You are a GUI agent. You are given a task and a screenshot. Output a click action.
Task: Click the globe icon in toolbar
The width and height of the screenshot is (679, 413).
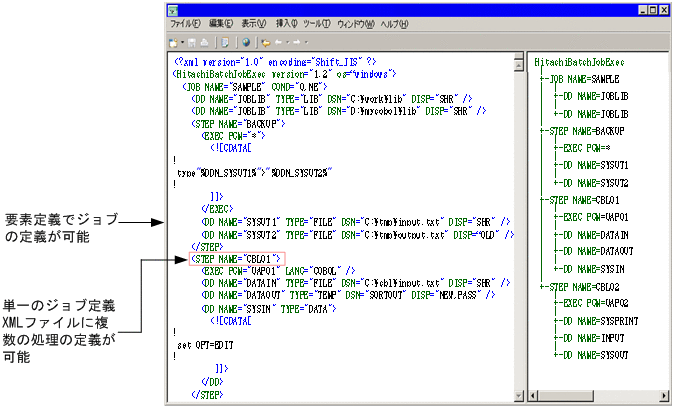click(246, 42)
